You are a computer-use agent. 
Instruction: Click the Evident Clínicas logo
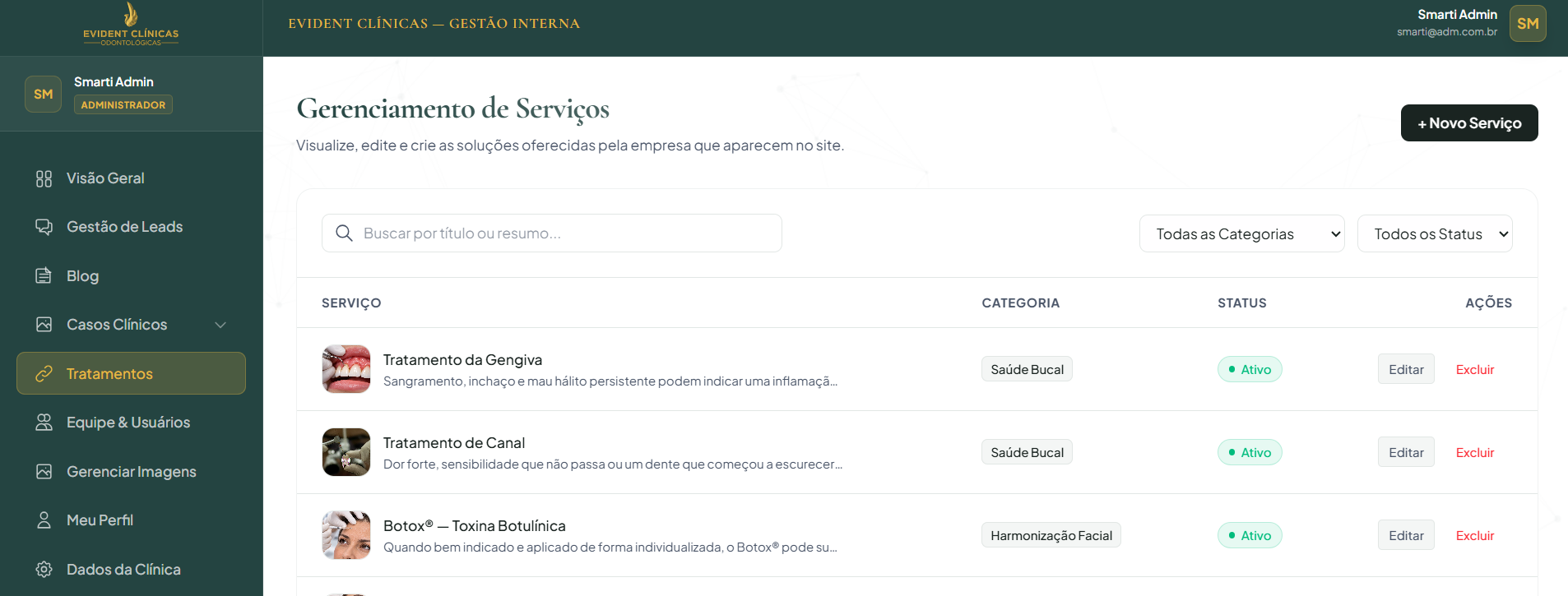131,25
